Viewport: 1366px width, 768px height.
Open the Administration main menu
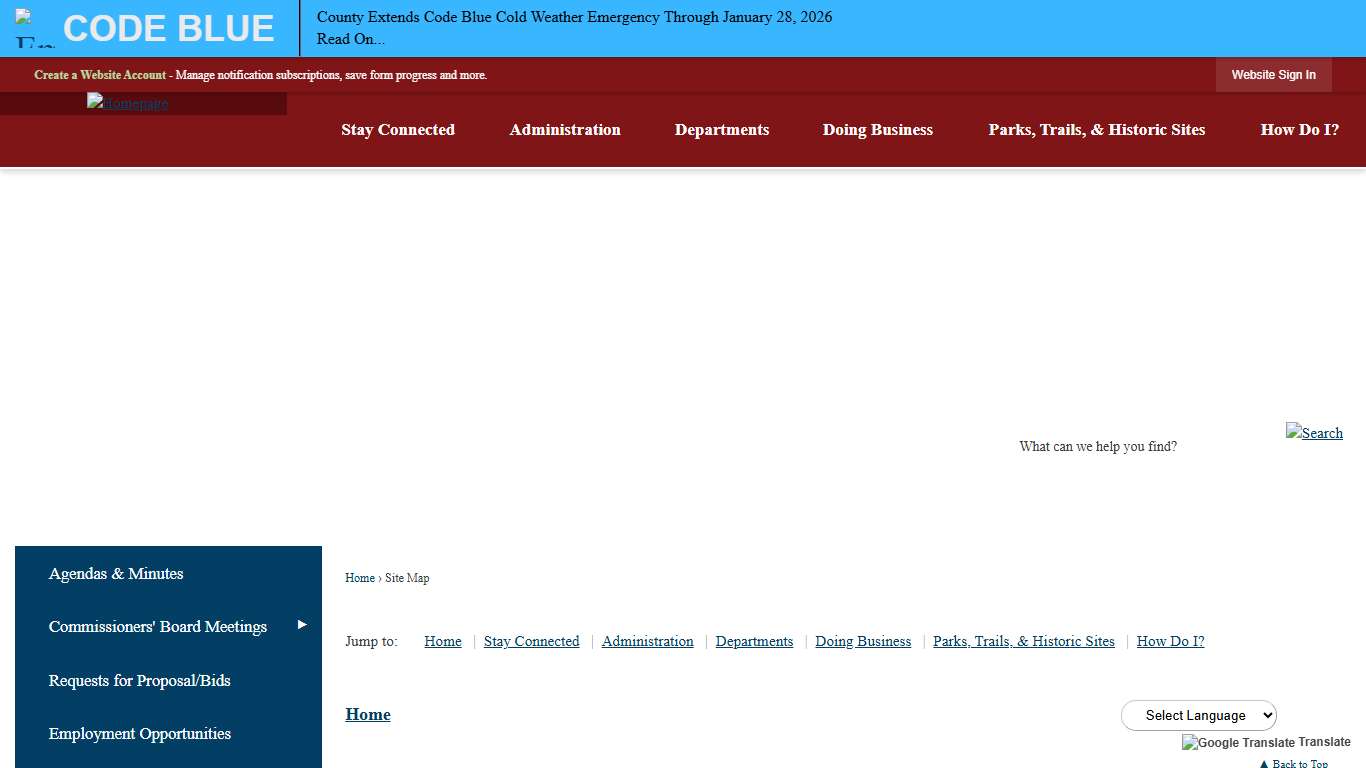[x=564, y=130]
